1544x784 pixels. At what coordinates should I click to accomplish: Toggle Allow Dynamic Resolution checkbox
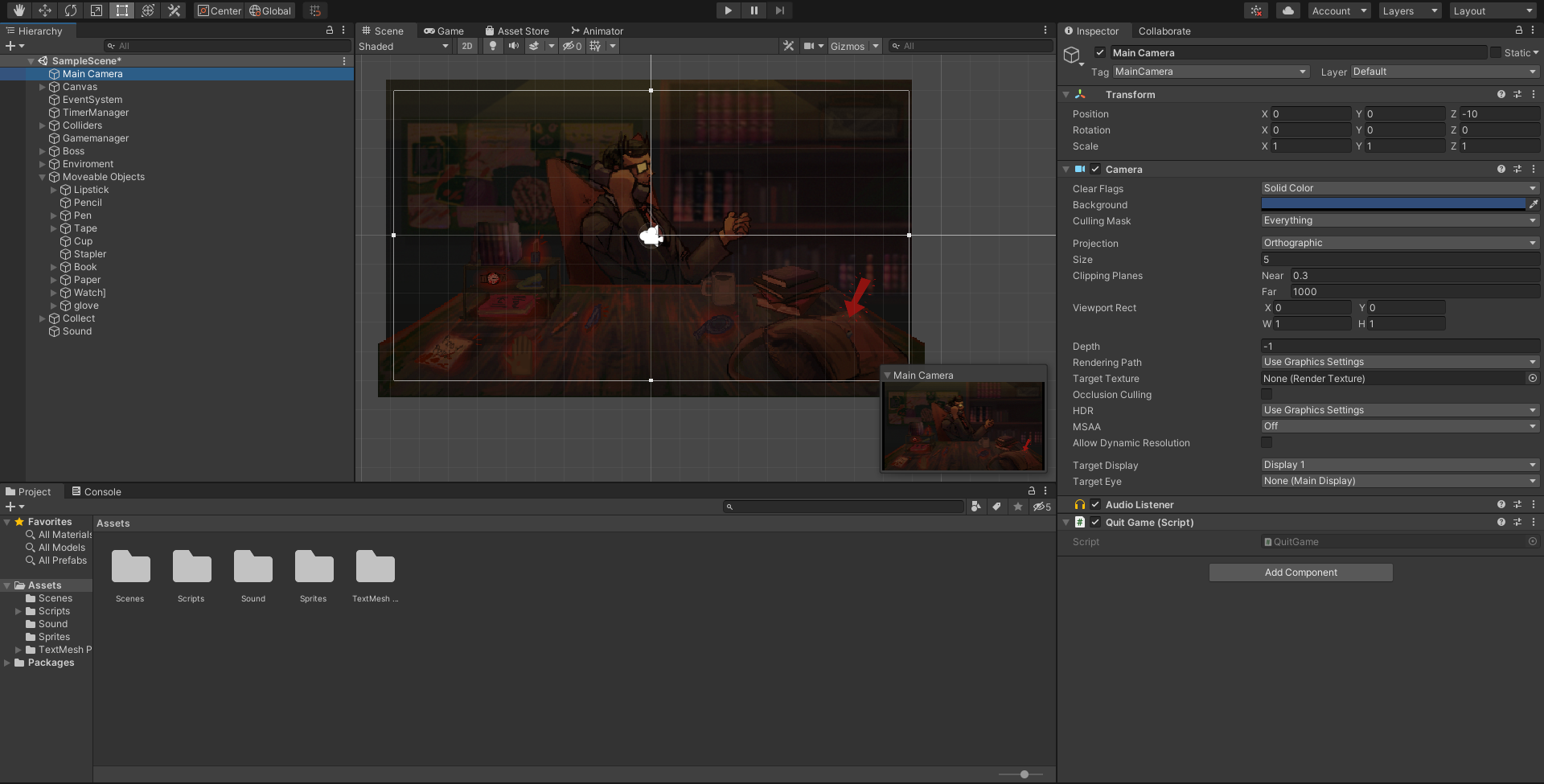click(1267, 442)
